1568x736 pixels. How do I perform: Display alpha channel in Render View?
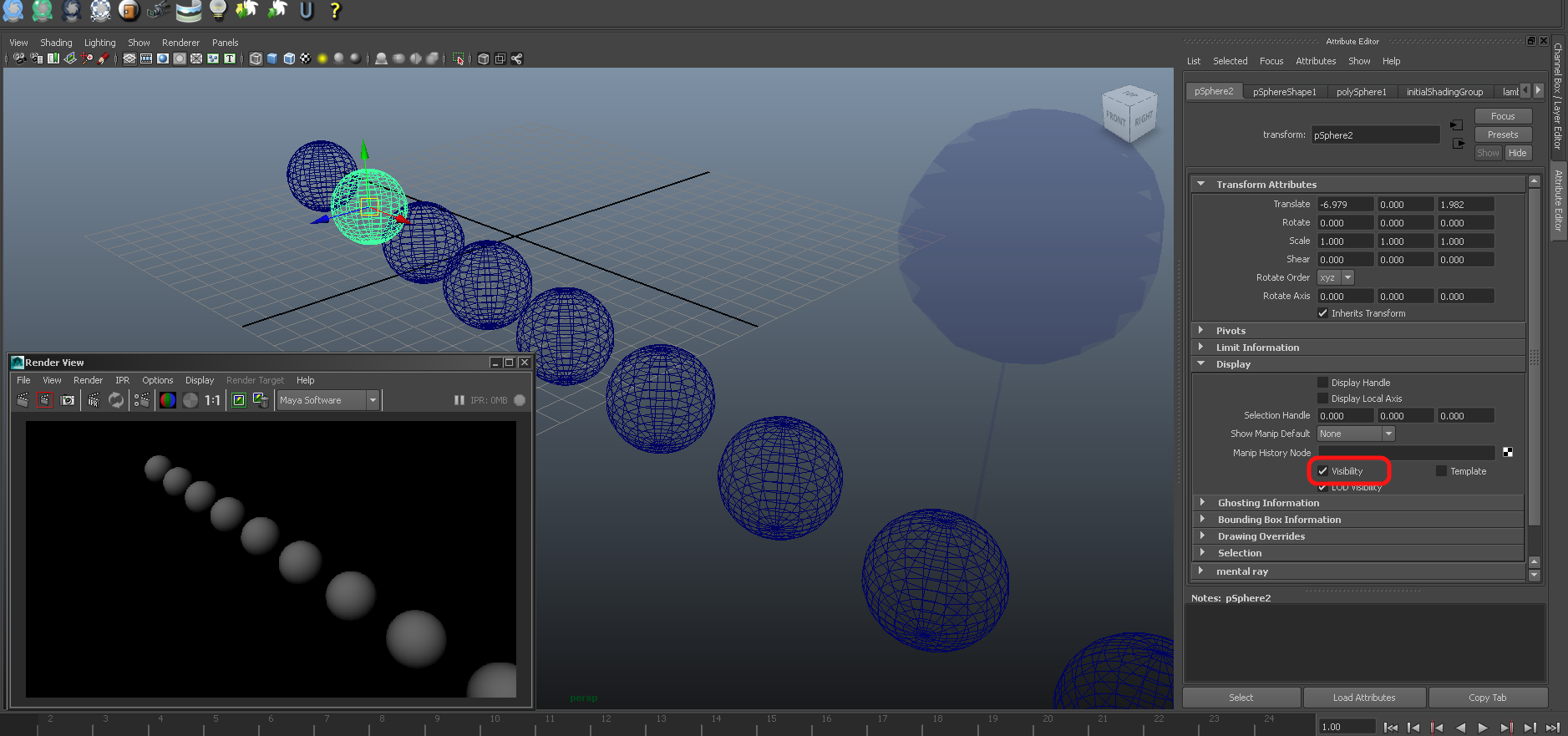click(x=190, y=400)
